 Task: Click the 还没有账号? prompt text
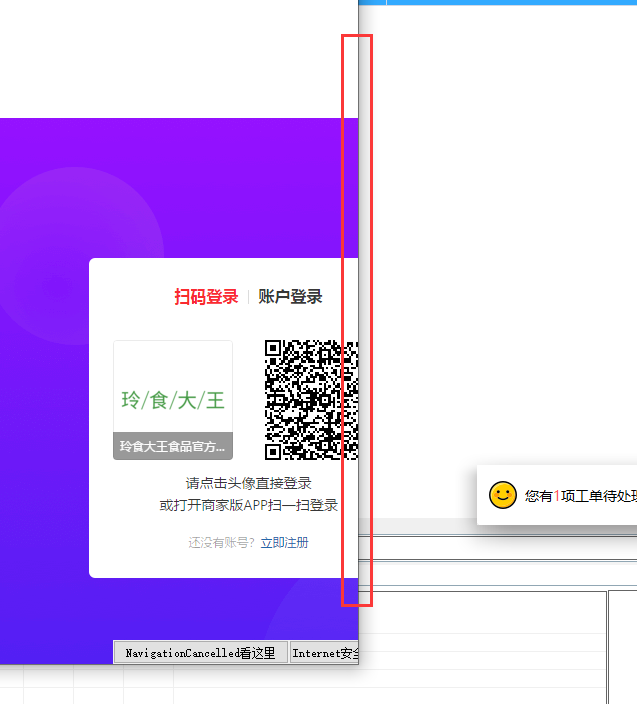(222, 542)
